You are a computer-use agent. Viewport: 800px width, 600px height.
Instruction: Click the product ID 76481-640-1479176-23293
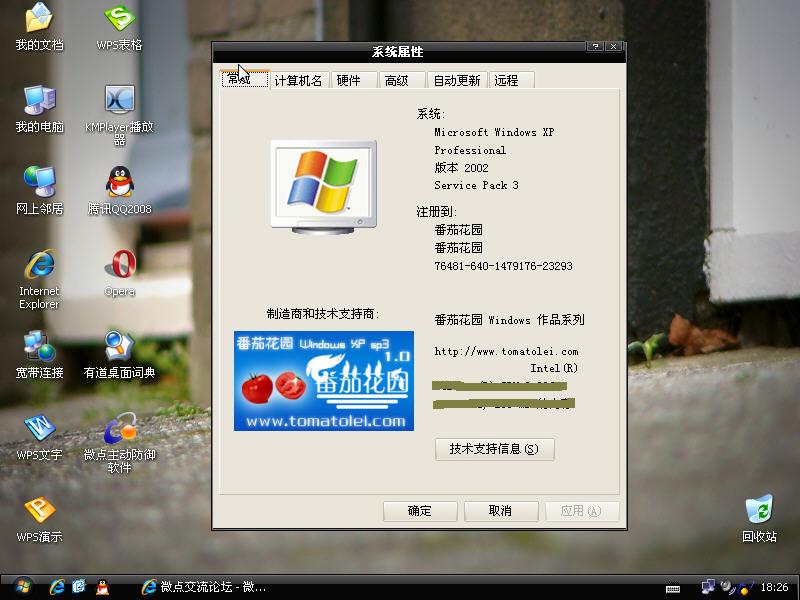pyautogui.click(x=503, y=266)
